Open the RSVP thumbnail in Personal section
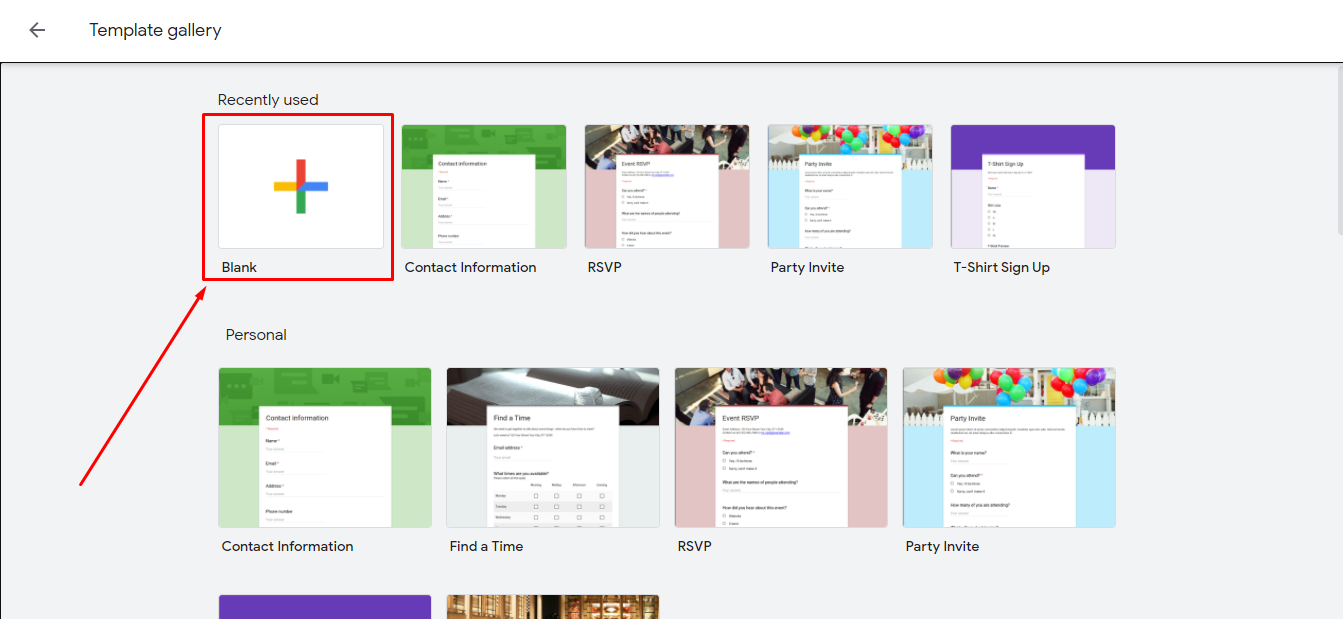This screenshot has width=1343, height=619. tap(781, 447)
